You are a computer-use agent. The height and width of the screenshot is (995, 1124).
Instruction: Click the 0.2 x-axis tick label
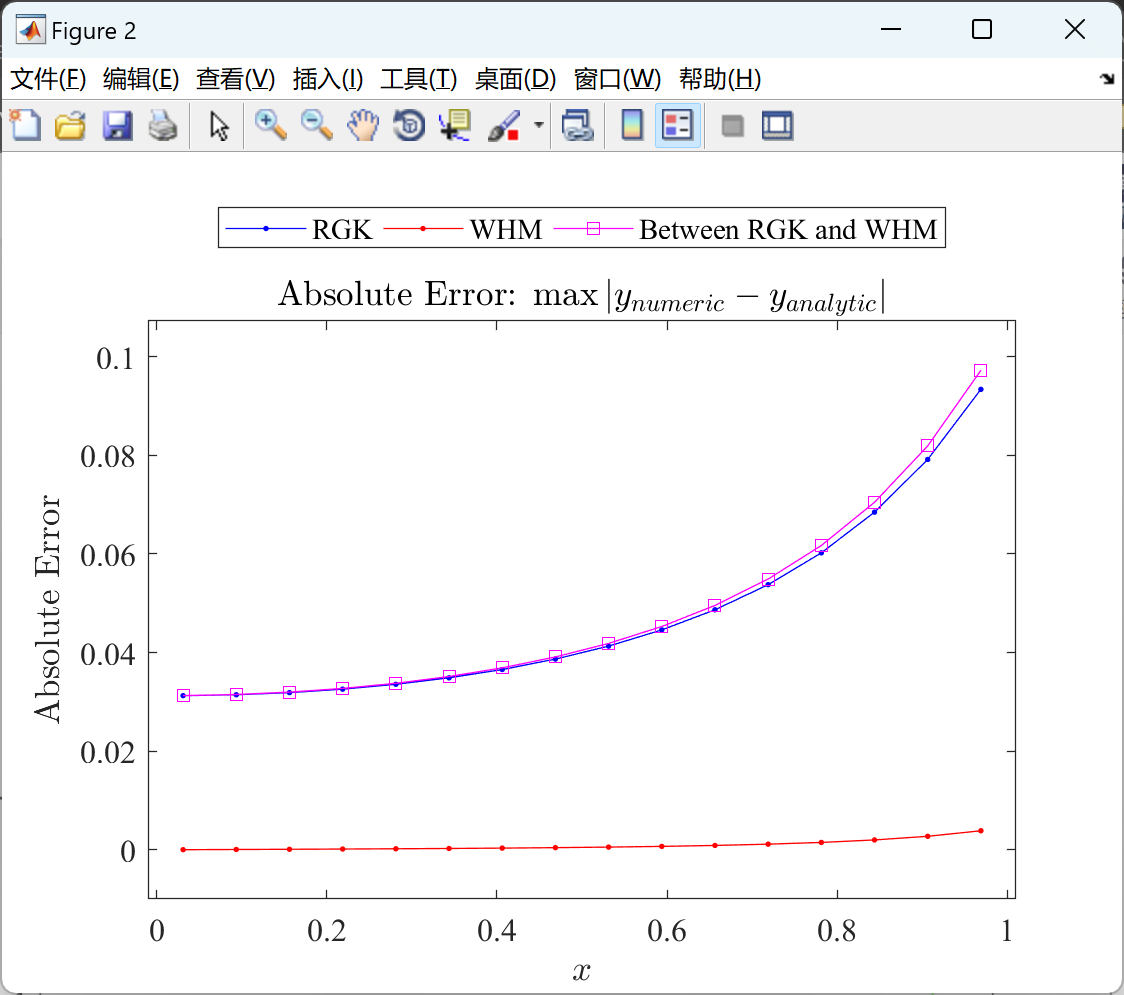pos(327,930)
